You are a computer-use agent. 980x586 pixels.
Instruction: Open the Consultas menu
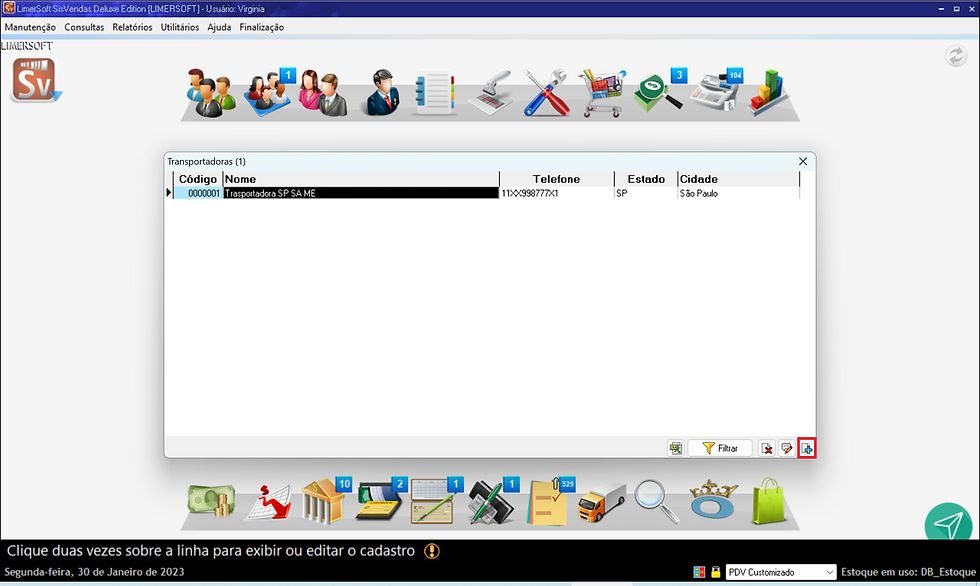pyautogui.click(x=84, y=27)
